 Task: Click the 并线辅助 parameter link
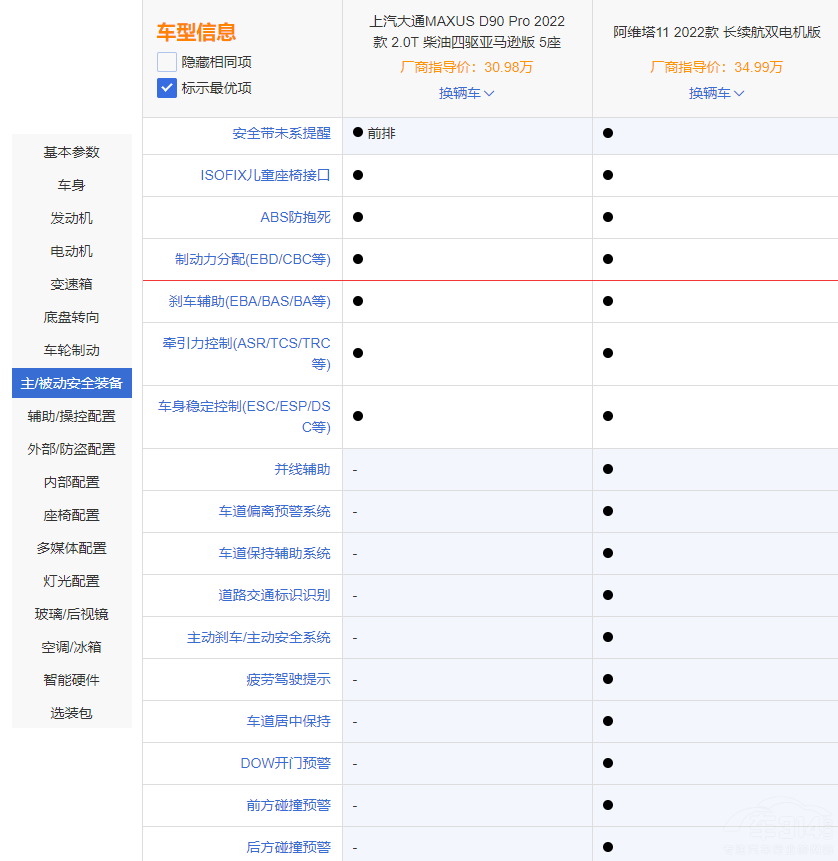pos(302,469)
